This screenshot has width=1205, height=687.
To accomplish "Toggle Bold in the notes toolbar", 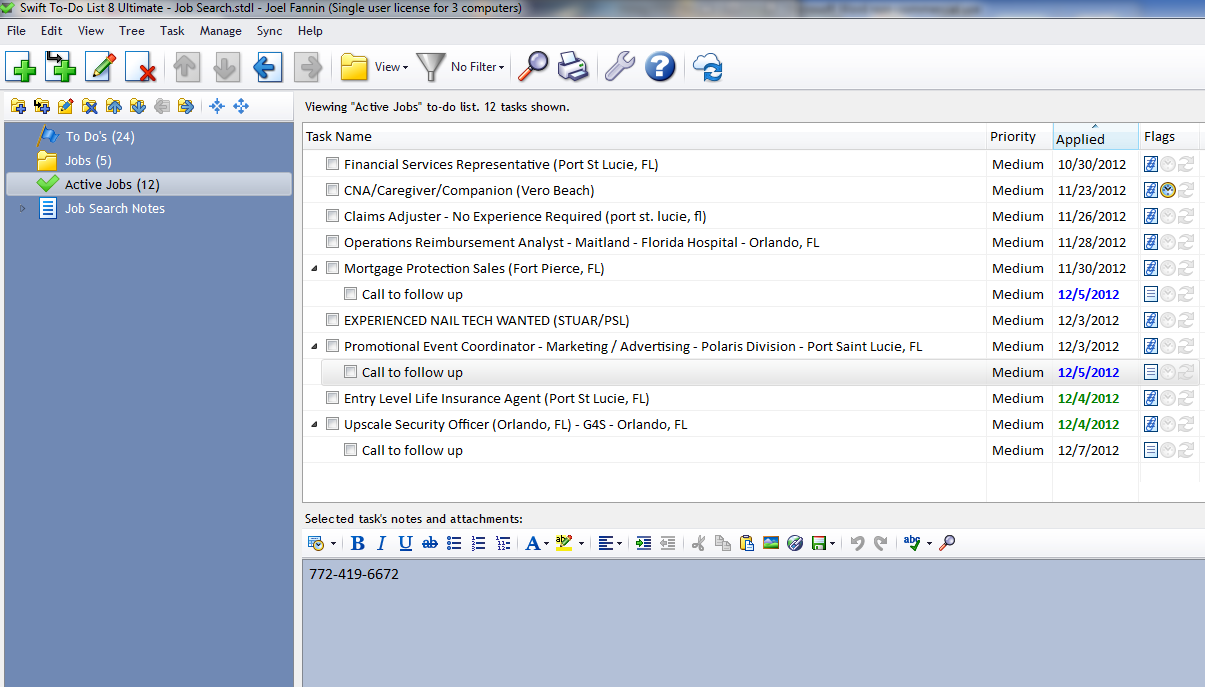I will pos(358,543).
